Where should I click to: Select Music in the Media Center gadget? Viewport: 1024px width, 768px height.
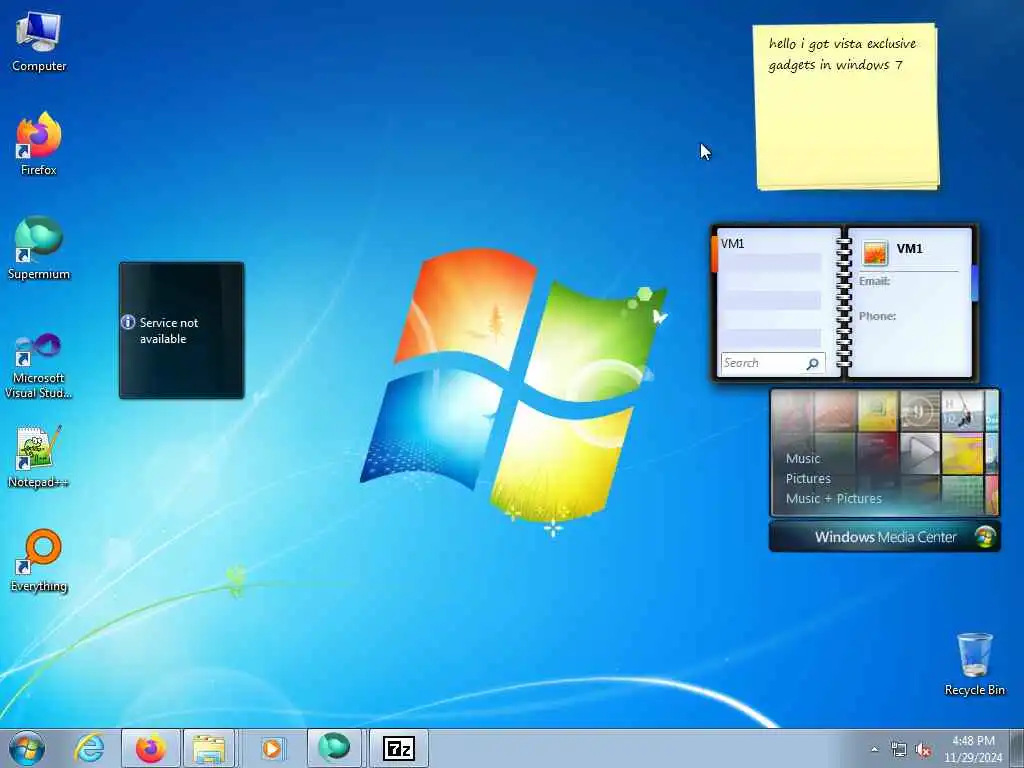(803, 458)
